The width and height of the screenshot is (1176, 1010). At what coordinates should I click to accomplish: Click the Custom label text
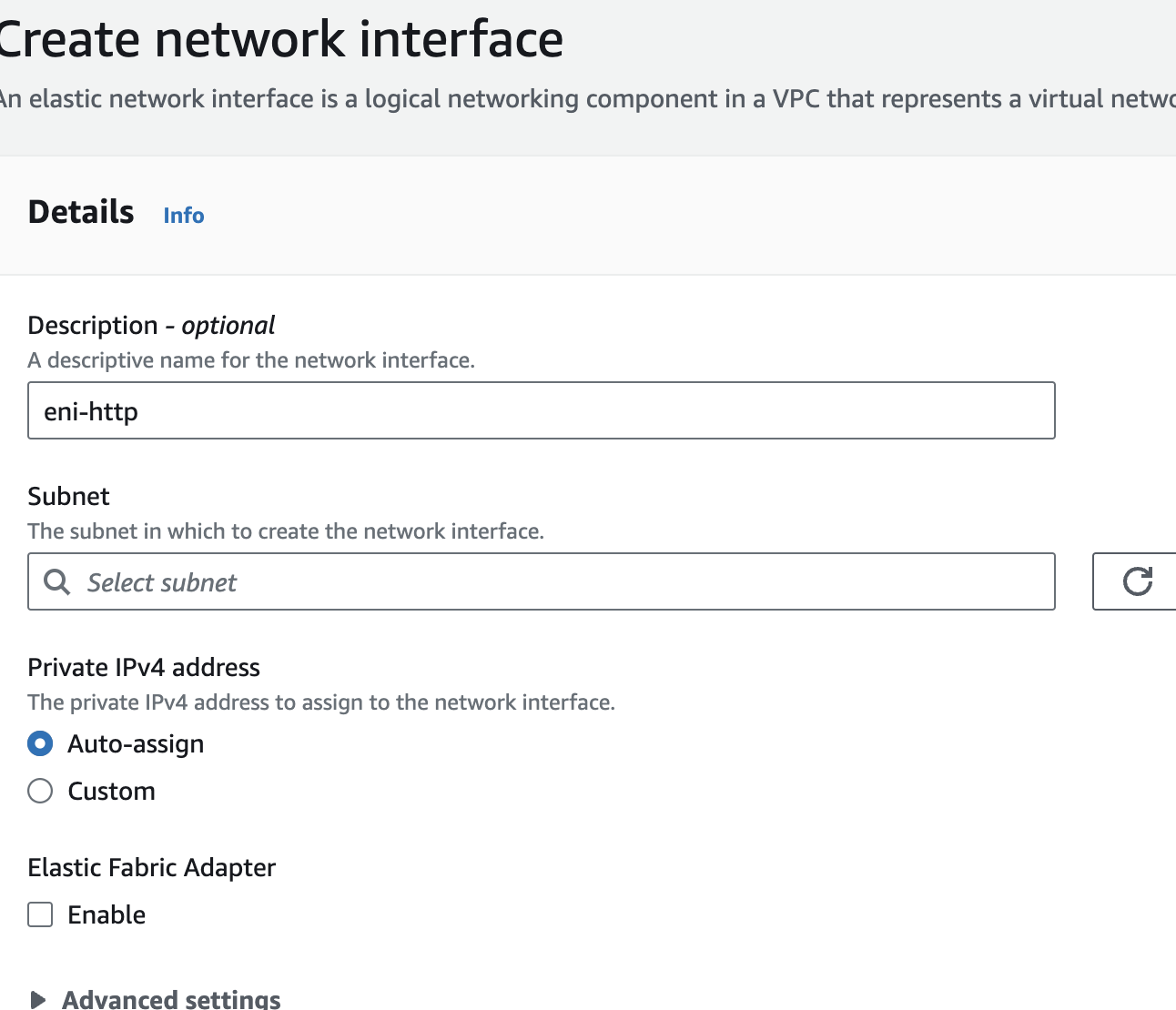tap(111, 791)
